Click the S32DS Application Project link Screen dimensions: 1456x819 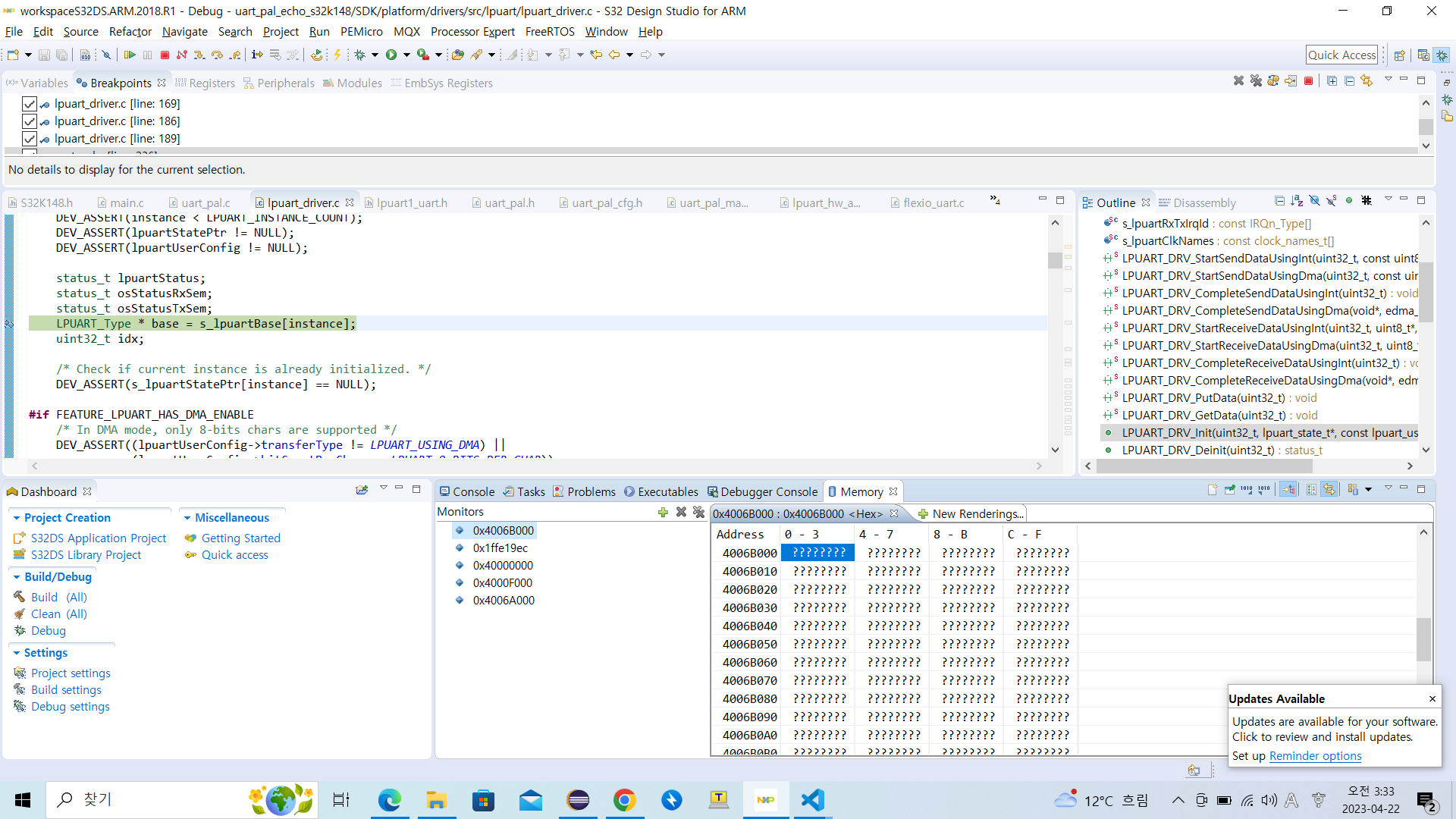click(x=99, y=538)
